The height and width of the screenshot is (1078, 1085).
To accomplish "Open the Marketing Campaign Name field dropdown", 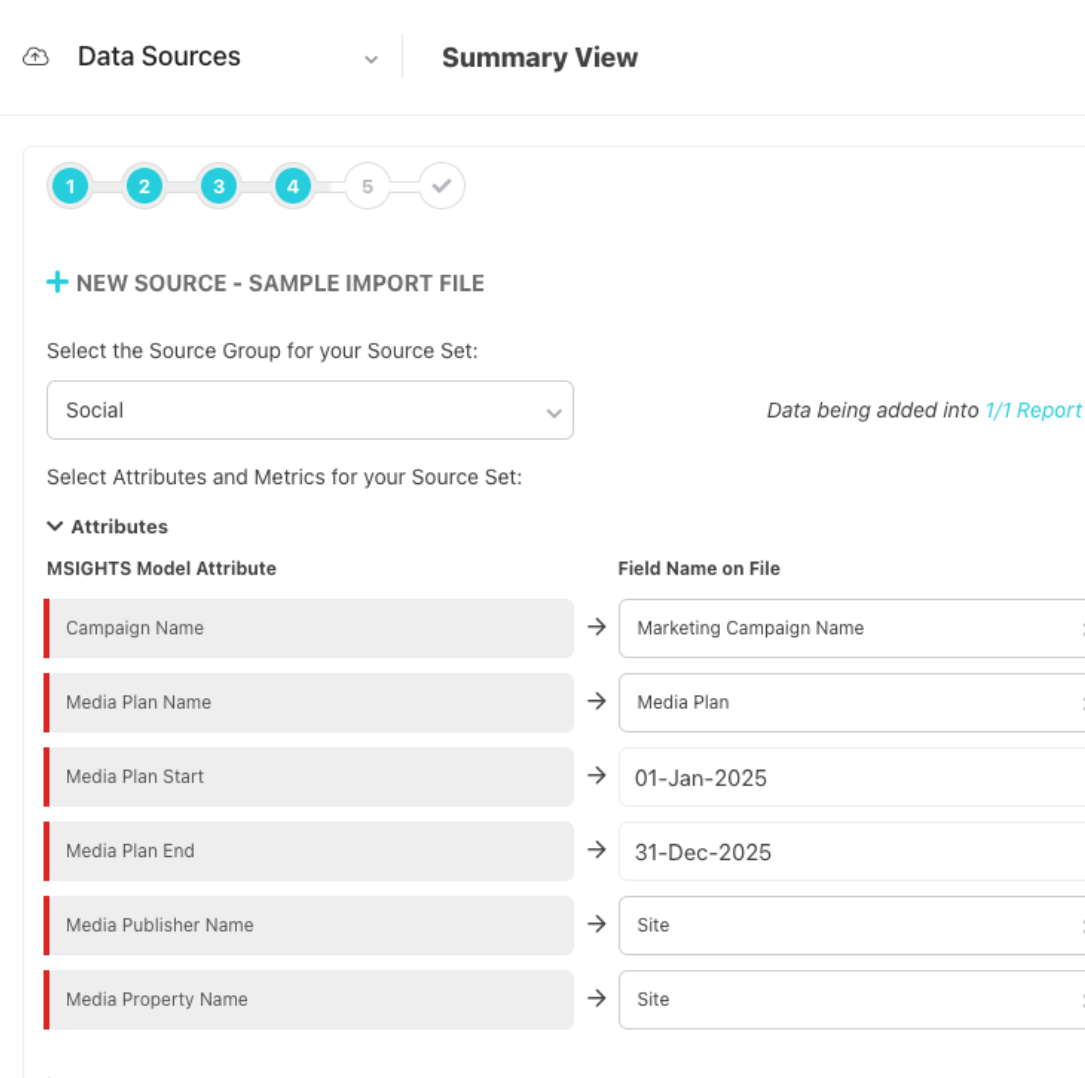I will tap(850, 628).
